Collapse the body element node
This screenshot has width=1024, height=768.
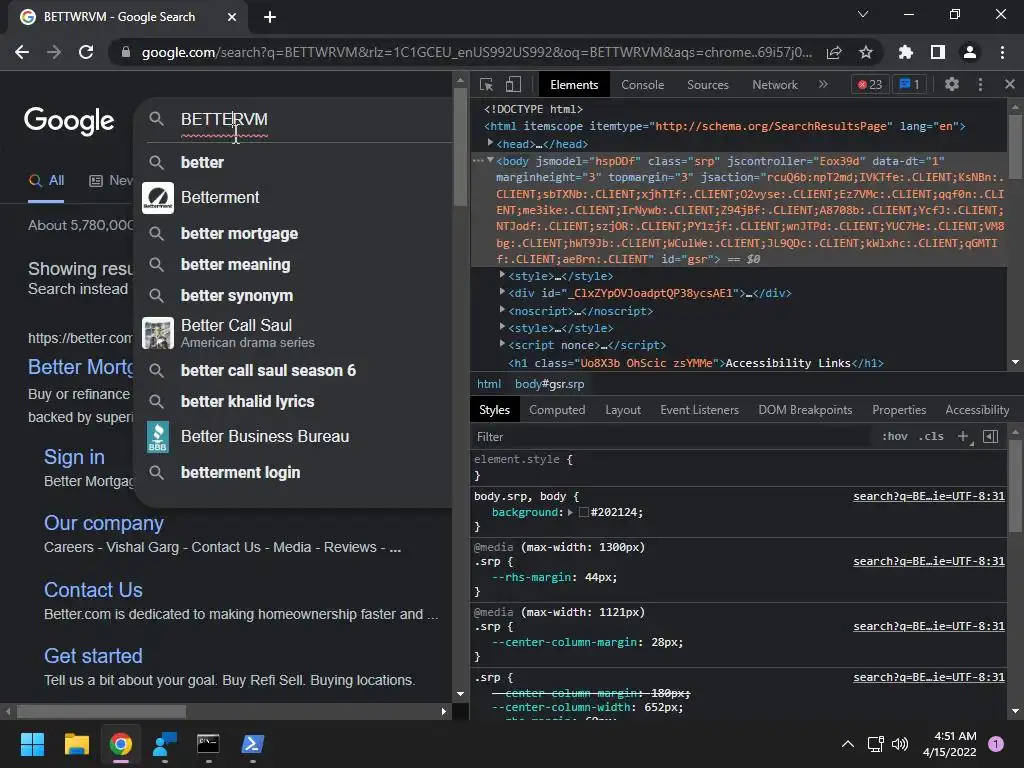click(490, 160)
